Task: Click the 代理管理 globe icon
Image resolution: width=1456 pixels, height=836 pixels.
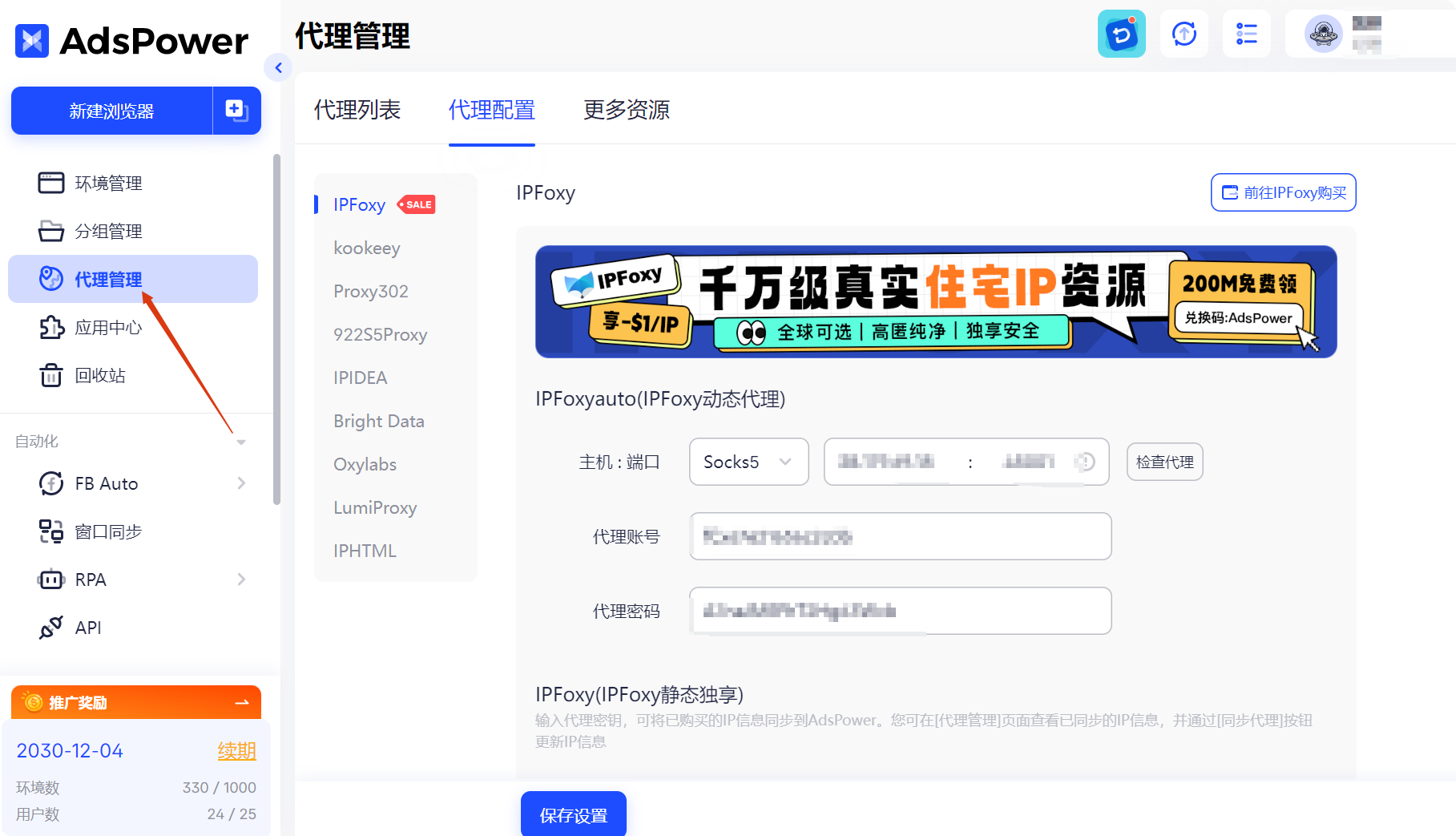Action: pyautogui.click(x=51, y=279)
